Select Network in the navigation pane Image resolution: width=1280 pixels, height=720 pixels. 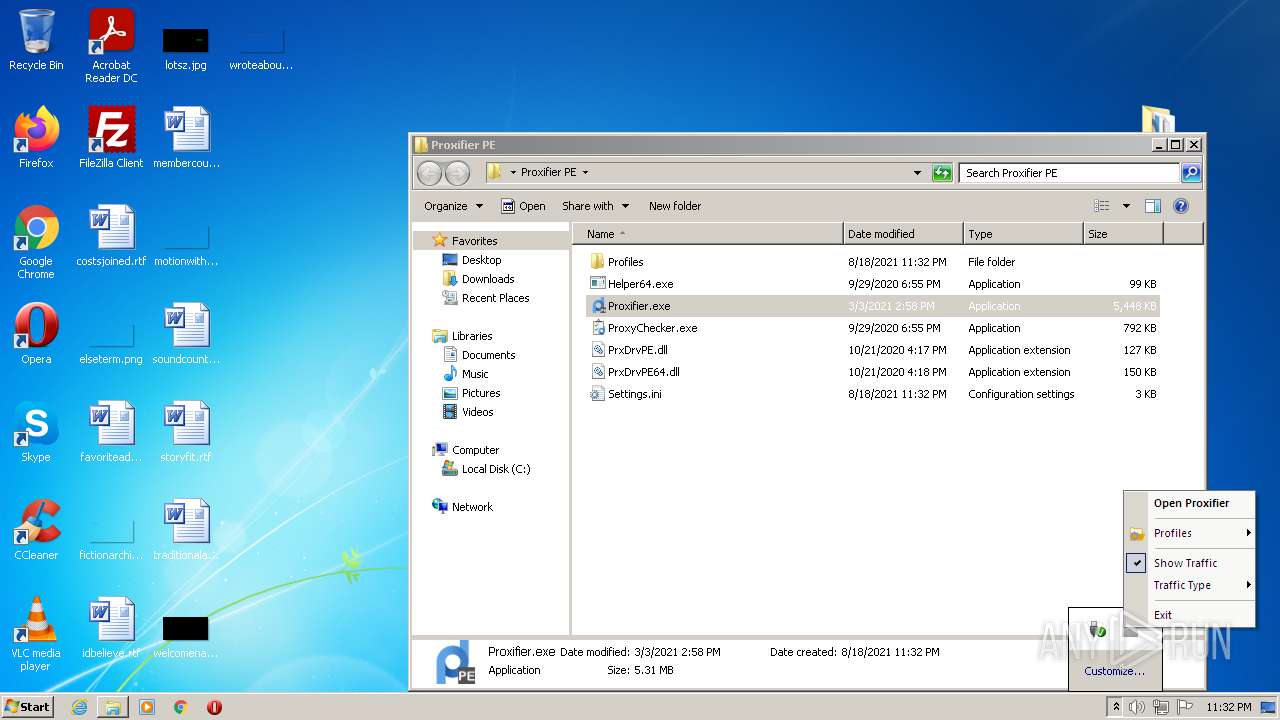pos(472,507)
